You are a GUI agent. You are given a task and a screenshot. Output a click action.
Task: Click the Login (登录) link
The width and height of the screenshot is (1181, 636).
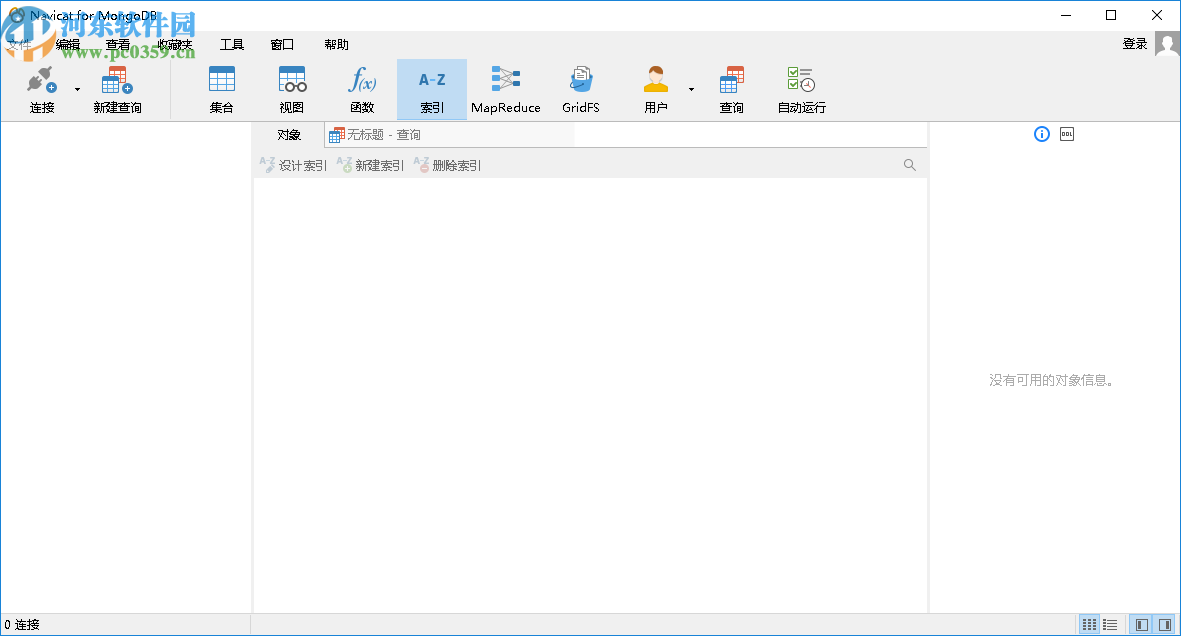(x=1135, y=44)
